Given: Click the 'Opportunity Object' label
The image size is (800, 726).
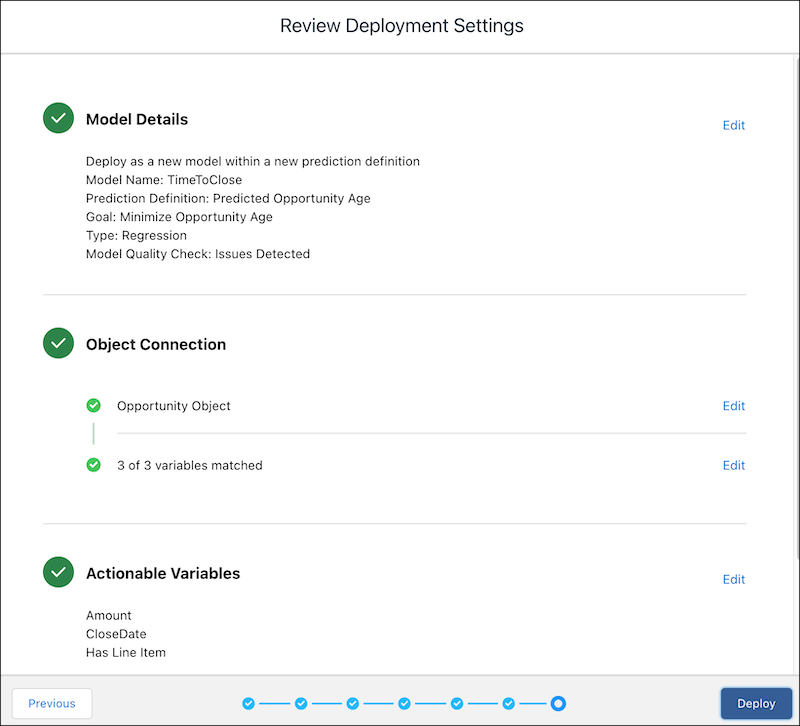Looking at the screenshot, I should point(173,406).
